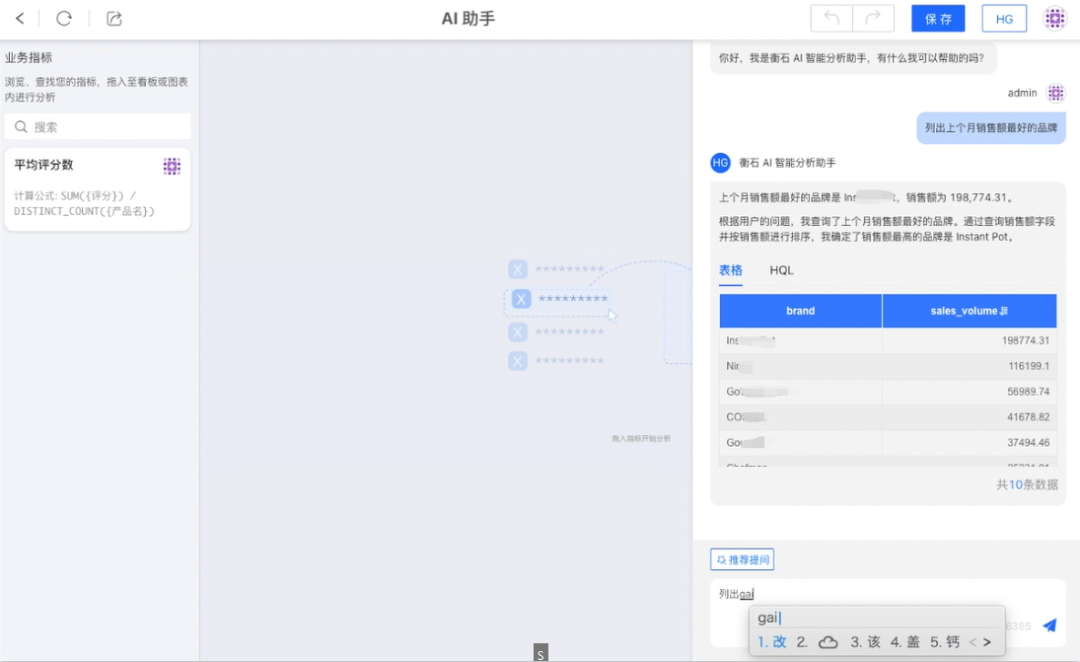This screenshot has width=1080, height=662.
Task: Remove a canvas field tag via its X button
Action: (x=517, y=298)
